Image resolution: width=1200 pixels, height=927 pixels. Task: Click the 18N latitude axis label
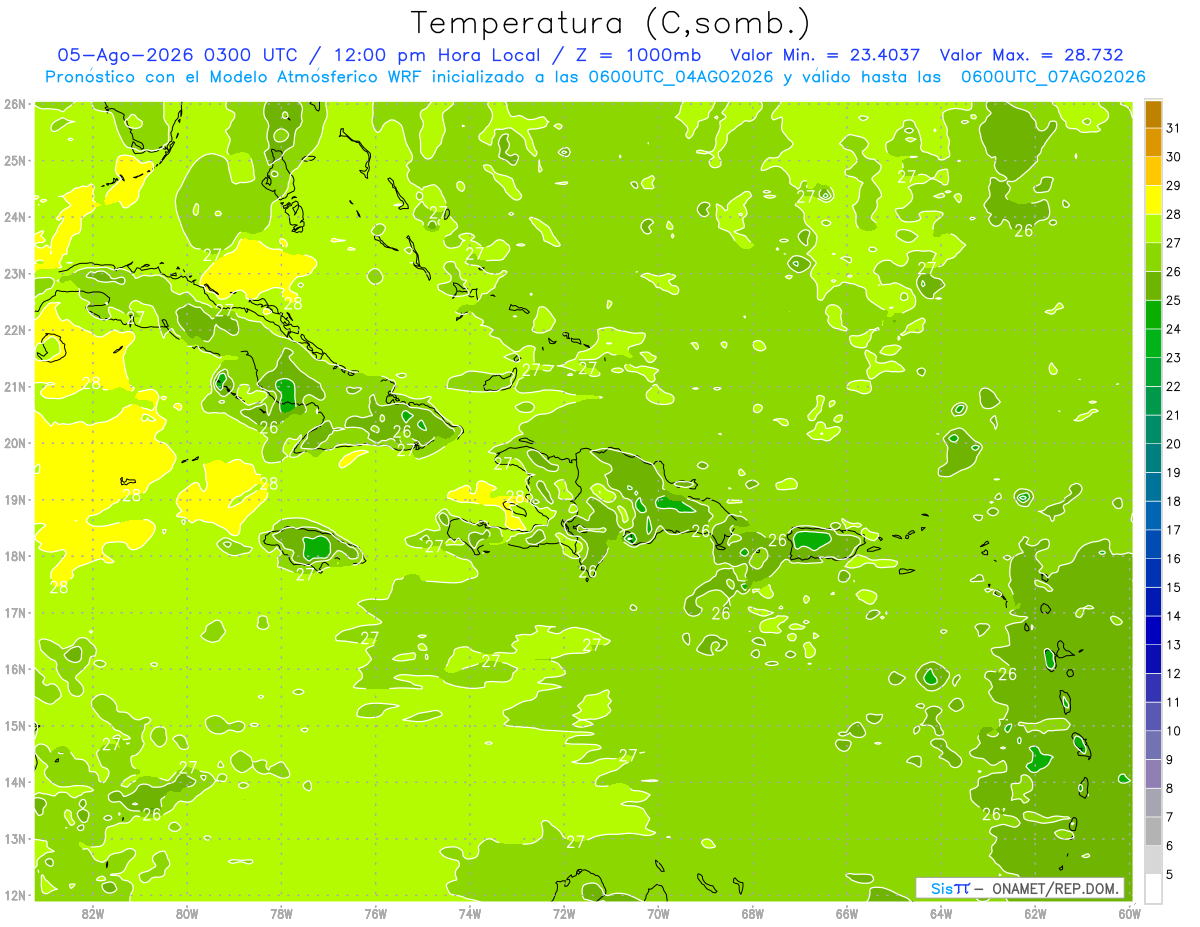[x=15, y=556]
